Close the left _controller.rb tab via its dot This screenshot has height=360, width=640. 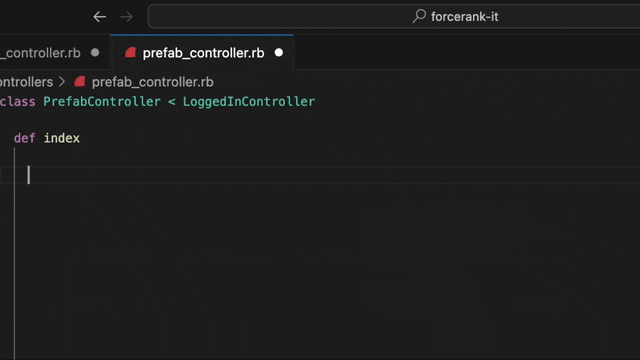[x=95, y=53]
